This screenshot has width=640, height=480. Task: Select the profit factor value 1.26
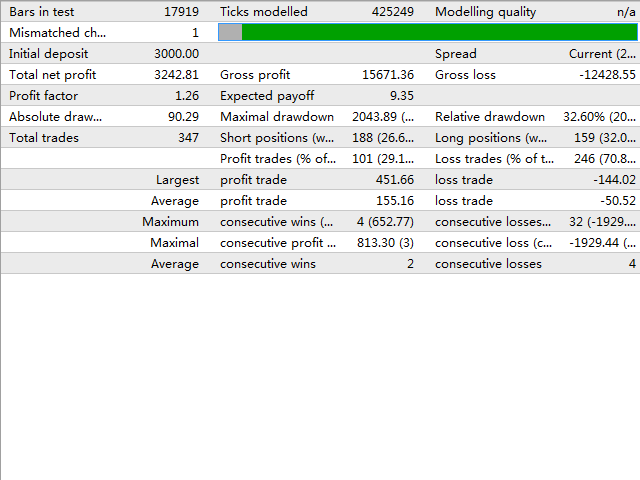(x=187, y=96)
